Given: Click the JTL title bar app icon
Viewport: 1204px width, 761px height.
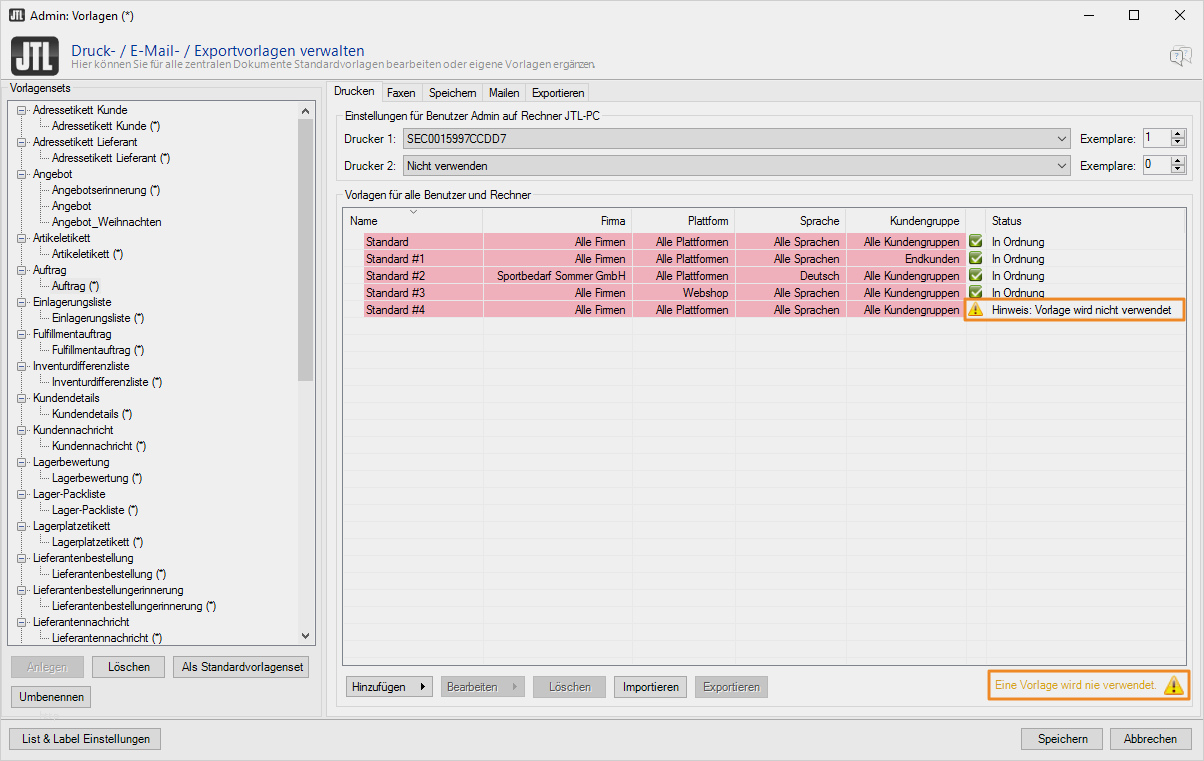Looking at the screenshot, I should [17, 15].
